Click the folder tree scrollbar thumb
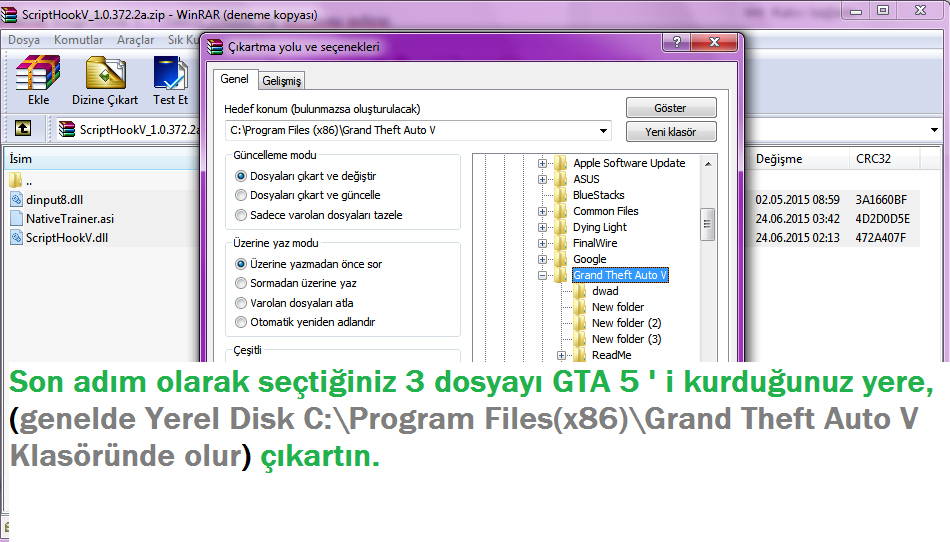Viewport: 950px width, 542px height. [x=707, y=224]
